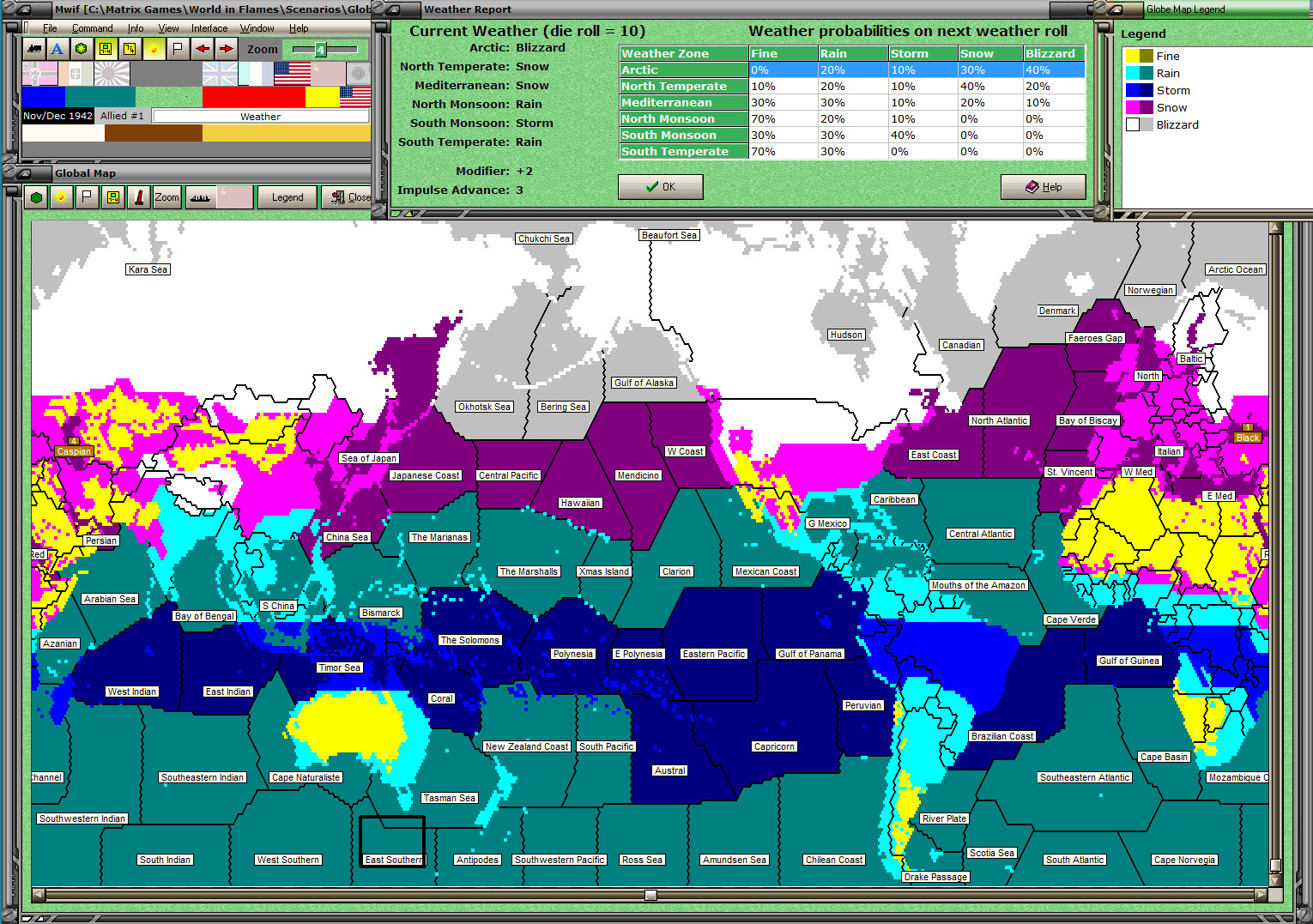Viewport: 1313px width, 924px height.
Task: Click the Zoom button in Global Map toolbar
Action: coord(166,197)
